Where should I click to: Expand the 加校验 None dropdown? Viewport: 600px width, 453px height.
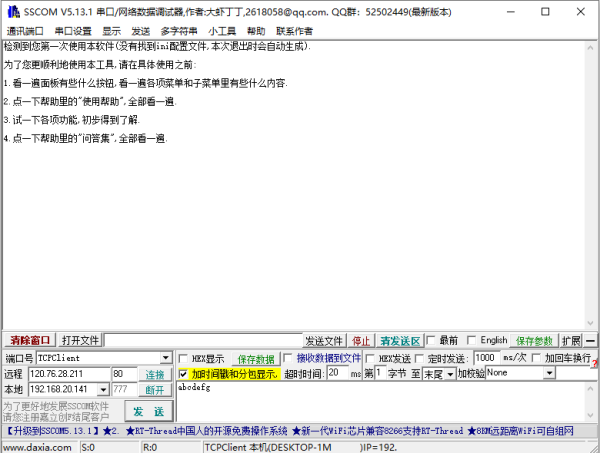click(x=549, y=373)
